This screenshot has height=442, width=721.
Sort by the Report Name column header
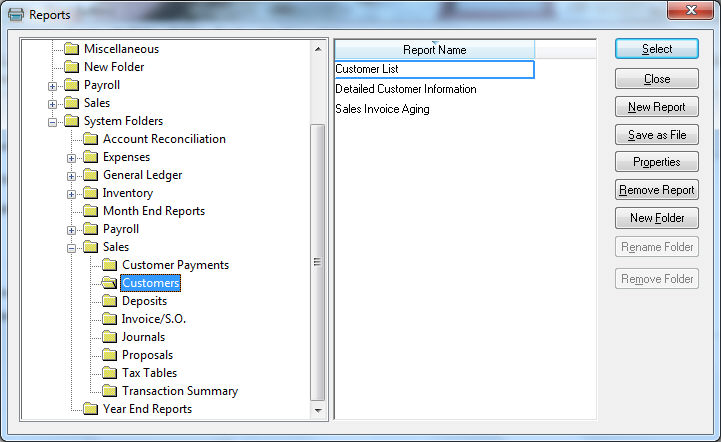434,50
